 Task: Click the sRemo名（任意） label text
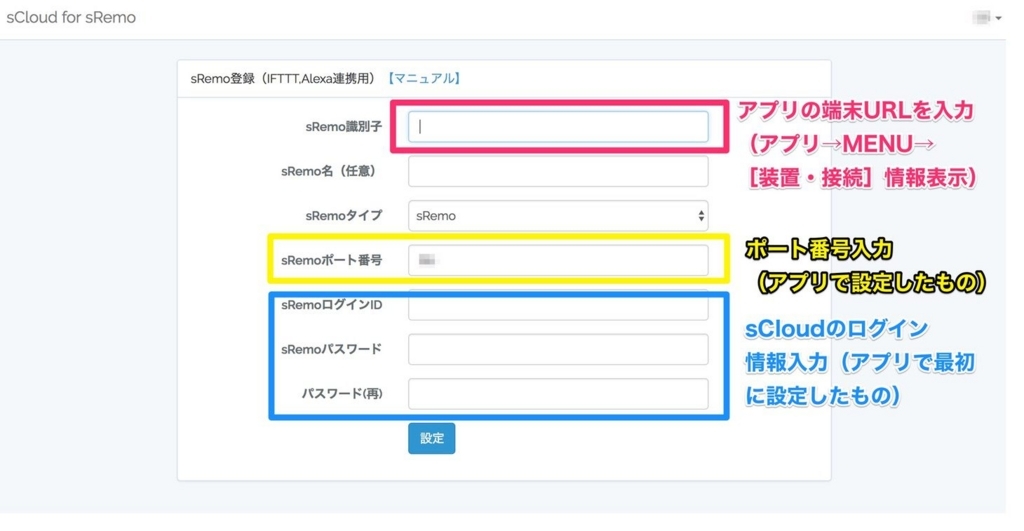(330, 171)
